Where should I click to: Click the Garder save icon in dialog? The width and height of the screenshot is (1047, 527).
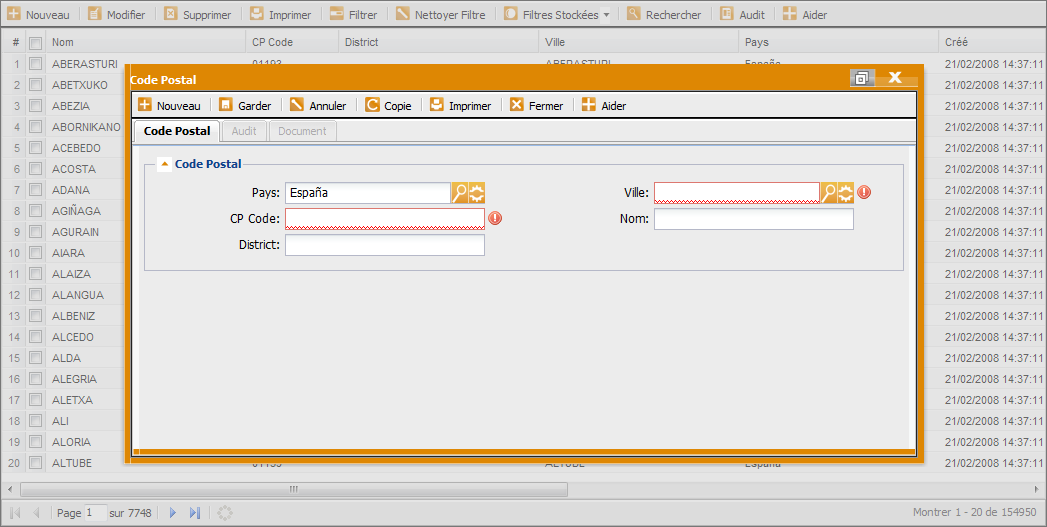pos(226,105)
